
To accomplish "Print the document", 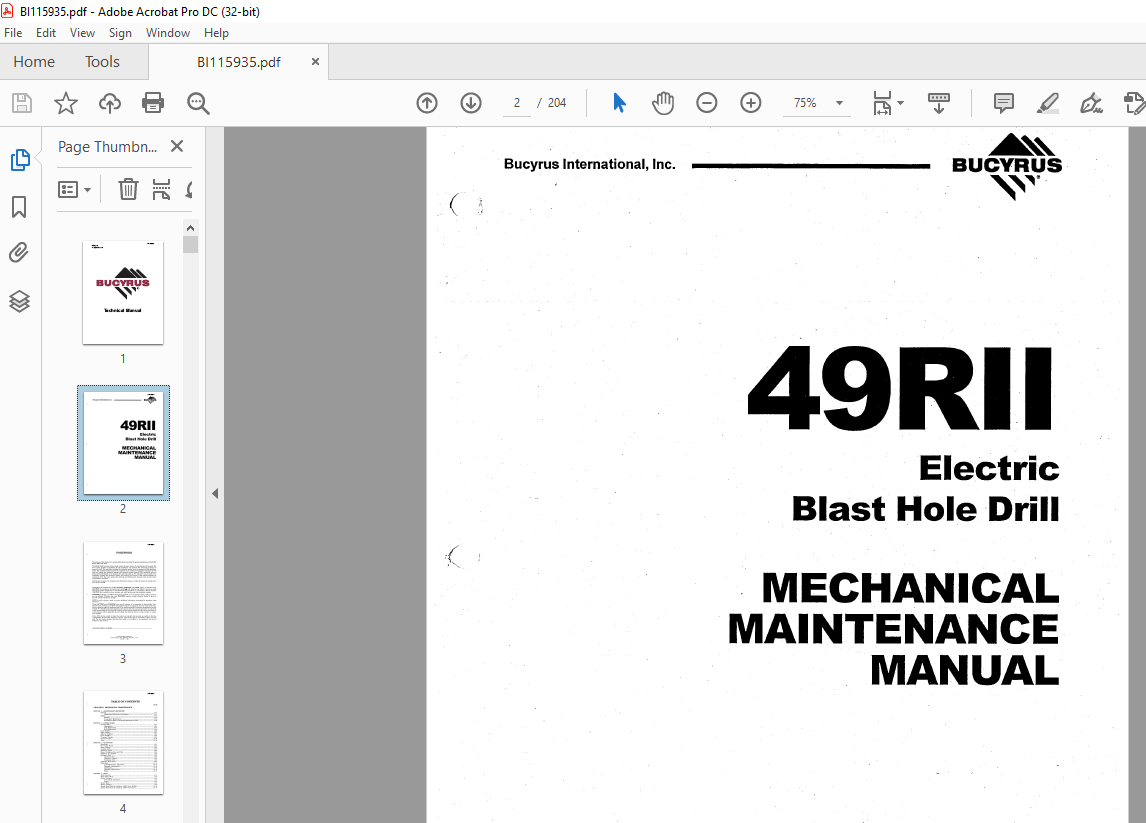I will pos(153,103).
